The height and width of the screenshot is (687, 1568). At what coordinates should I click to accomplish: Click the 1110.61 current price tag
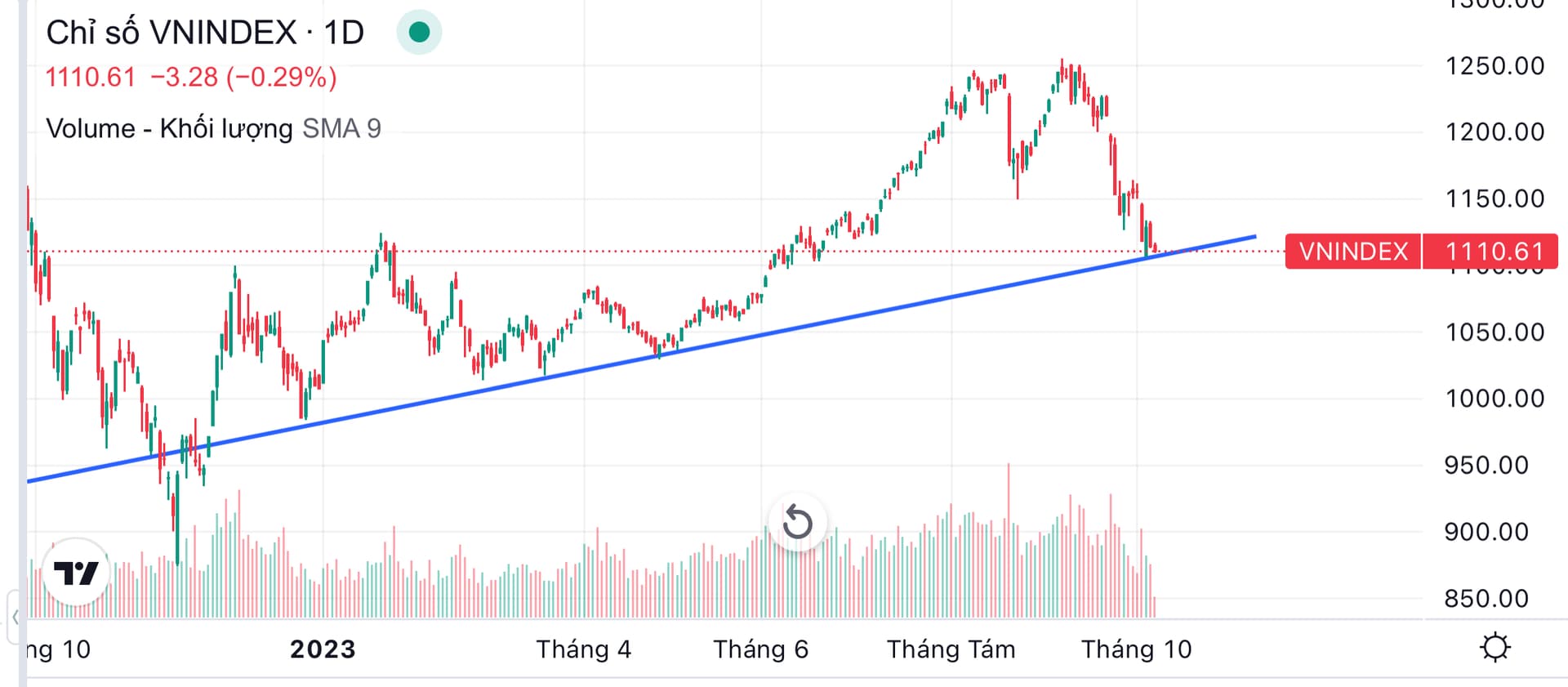tap(1490, 251)
